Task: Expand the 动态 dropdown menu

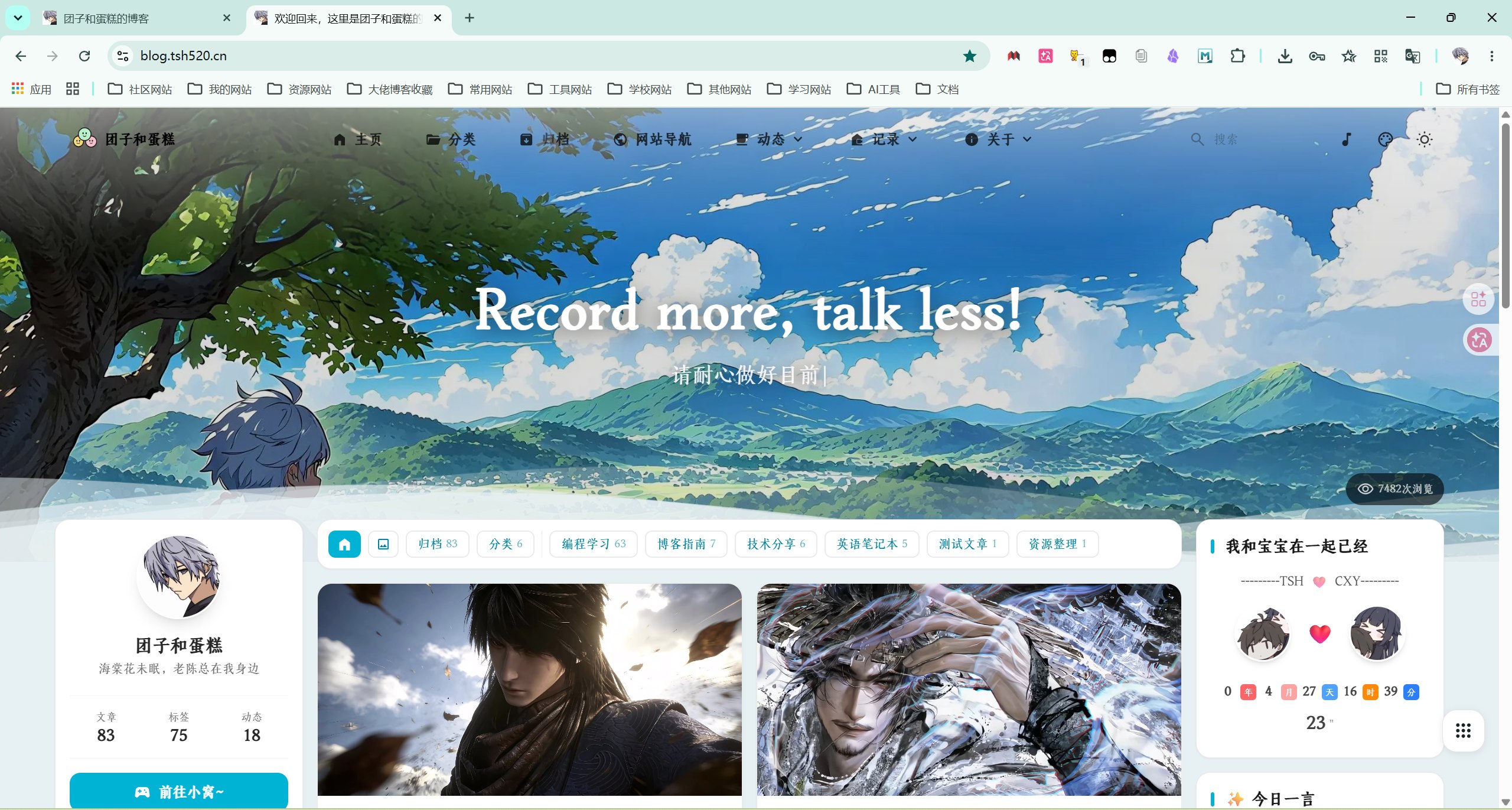Action: (769, 139)
